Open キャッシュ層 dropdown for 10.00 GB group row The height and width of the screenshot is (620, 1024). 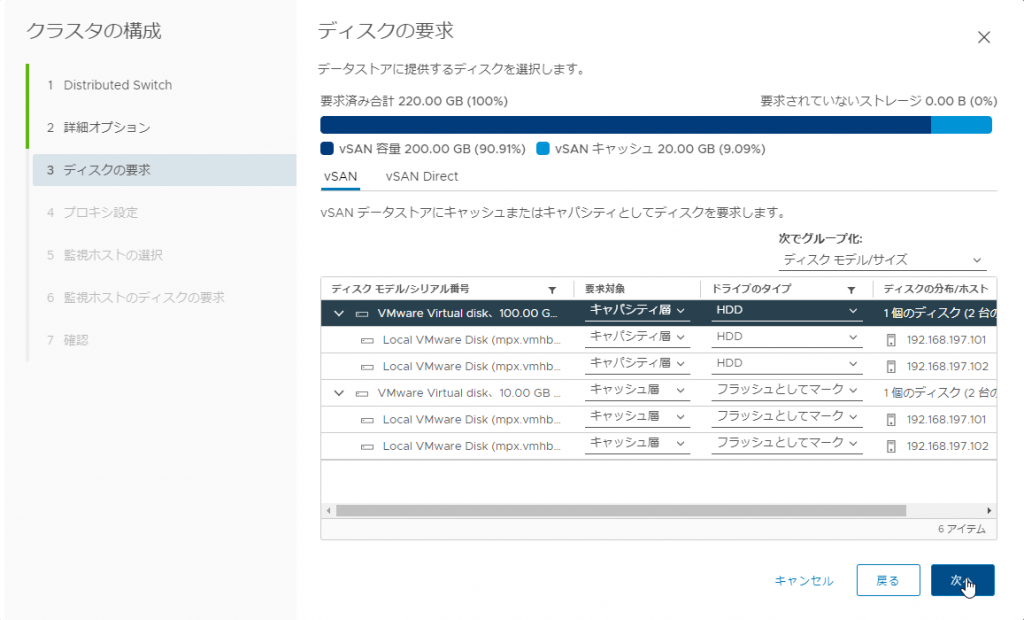click(x=637, y=391)
